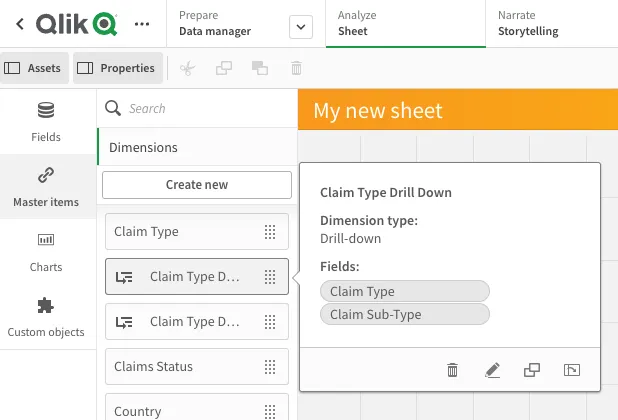
Task: Open Fields section in assets sidebar
Action: click(x=46, y=122)
